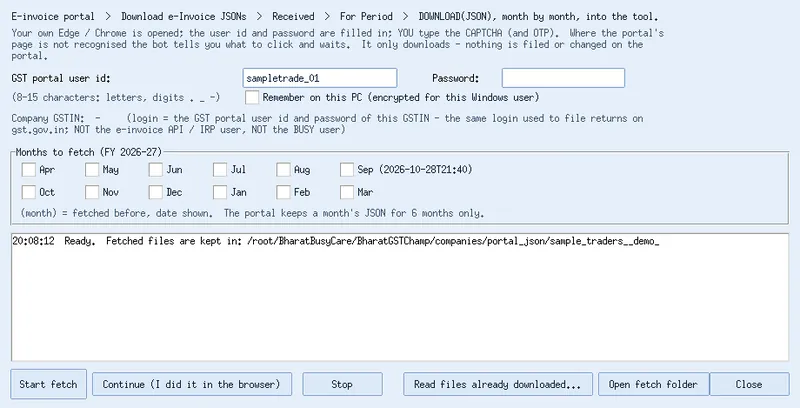Tick the Jul month checkbox
Image resolution: width=800 pixels, height=408 pixels.
220,169
